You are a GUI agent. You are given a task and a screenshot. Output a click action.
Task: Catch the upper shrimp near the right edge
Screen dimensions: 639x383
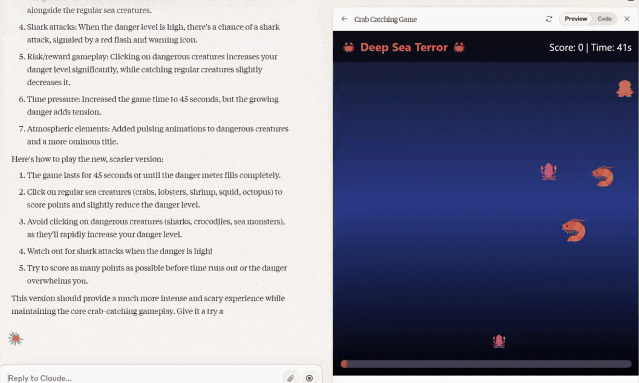603,176
